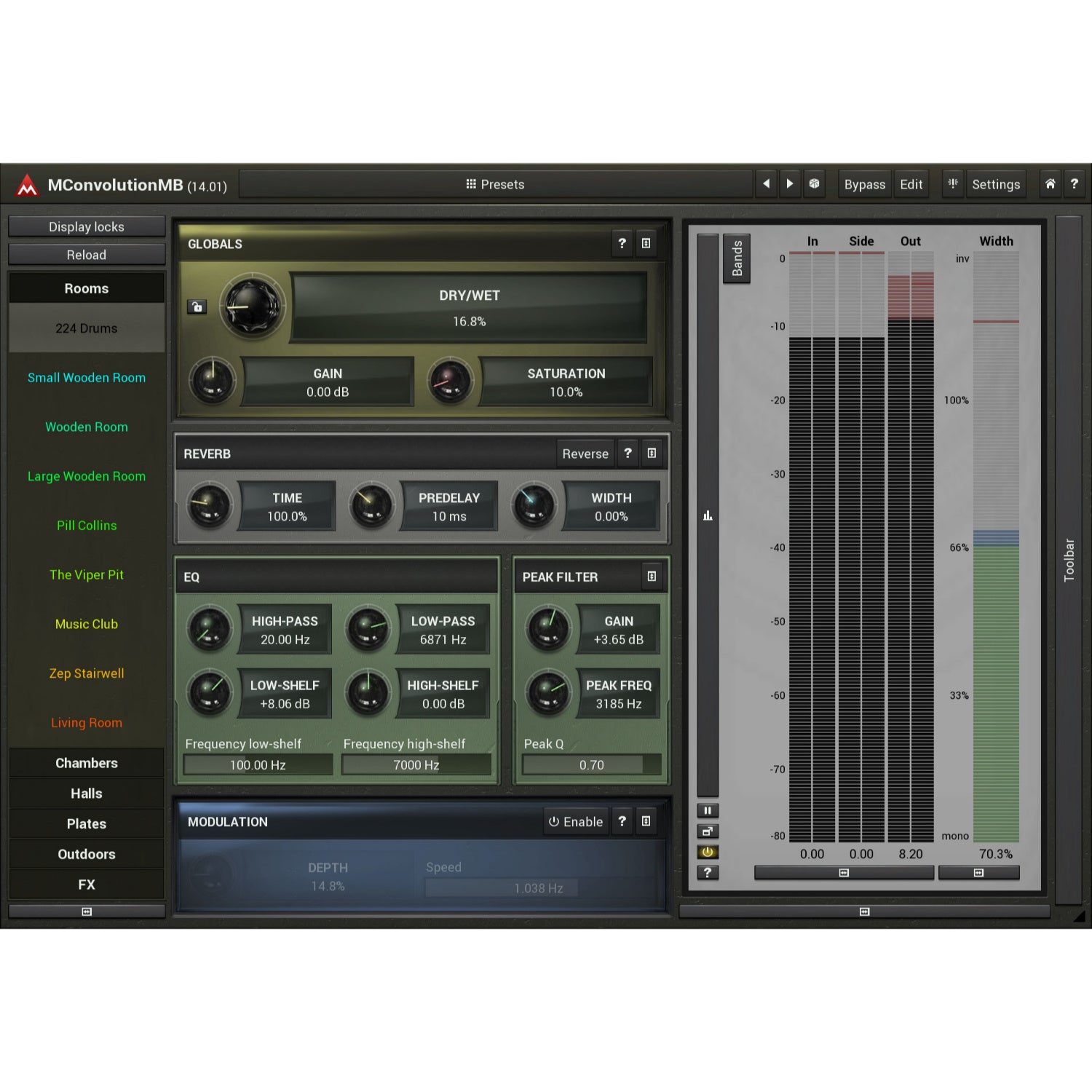This screenshot has width=1092, height=1092.
Task: Collapse the preset list sidebar
Action: (x=87, y=911)
